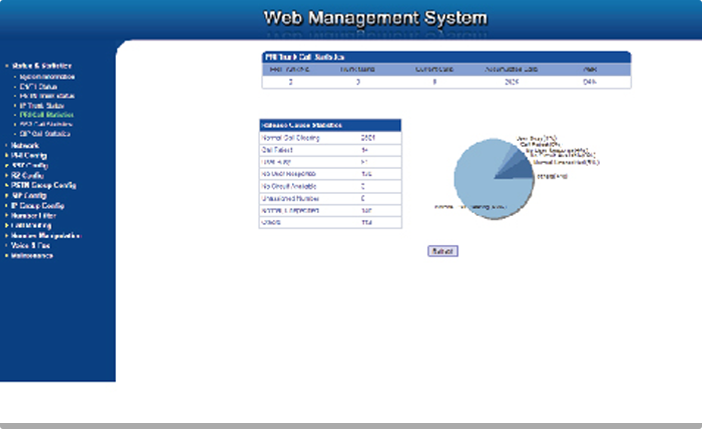
Task: Click the Current Calls column header
Action: click(434, 69)
